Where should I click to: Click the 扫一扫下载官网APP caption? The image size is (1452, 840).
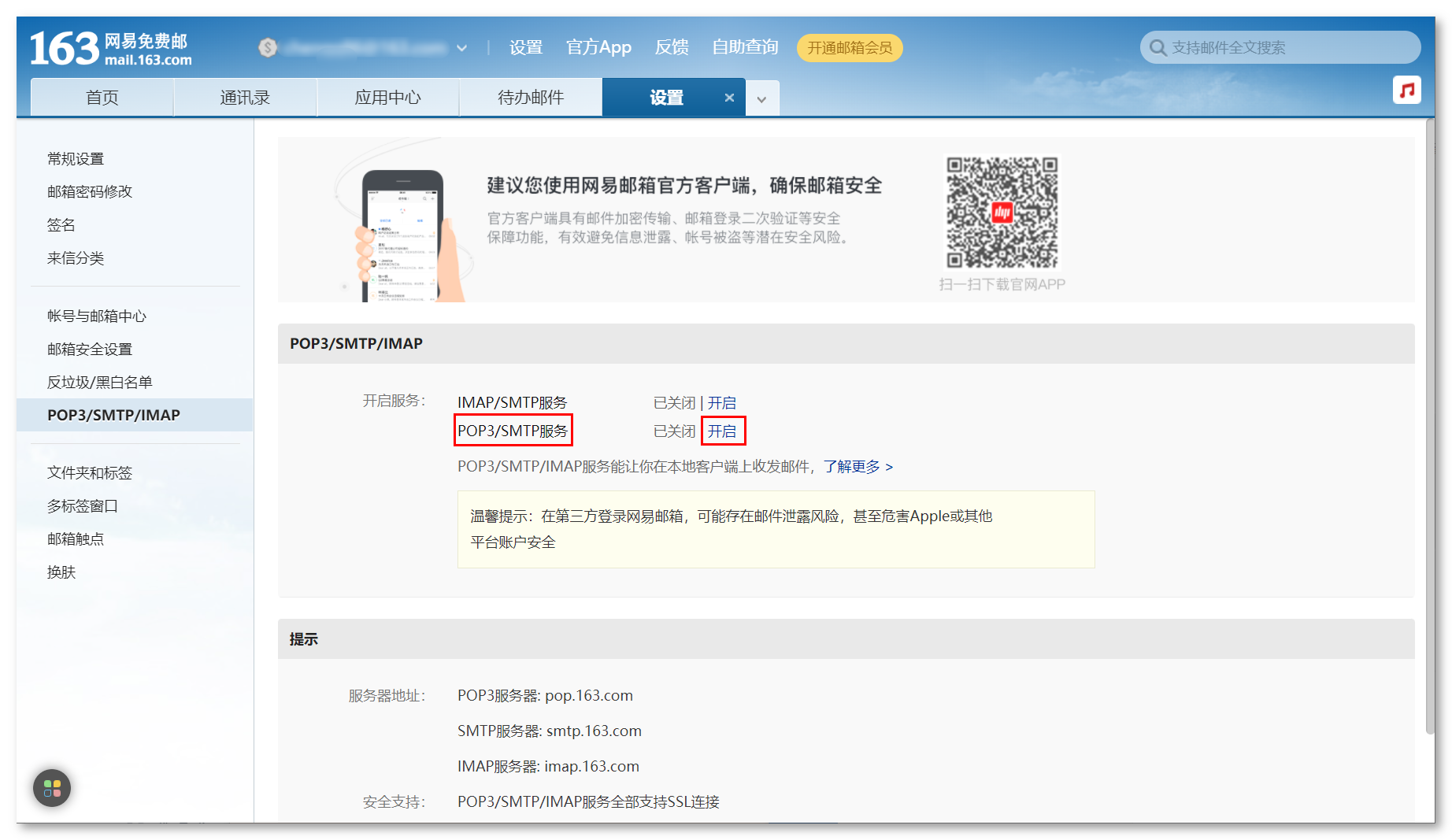tap(1002, 285)
